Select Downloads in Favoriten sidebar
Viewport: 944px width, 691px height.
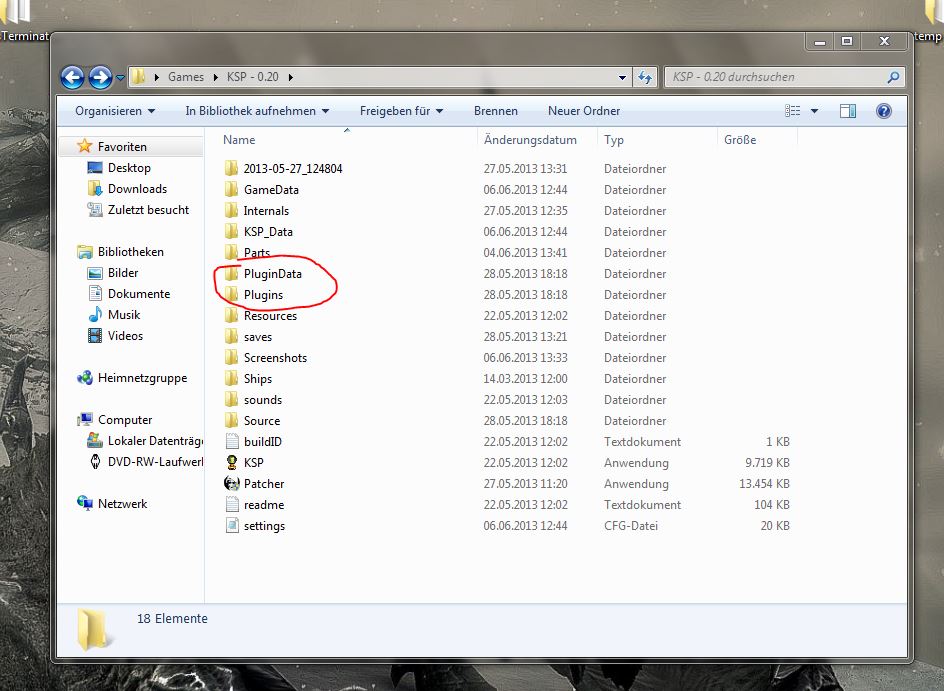pyautogui.click(x=137, y=189)
